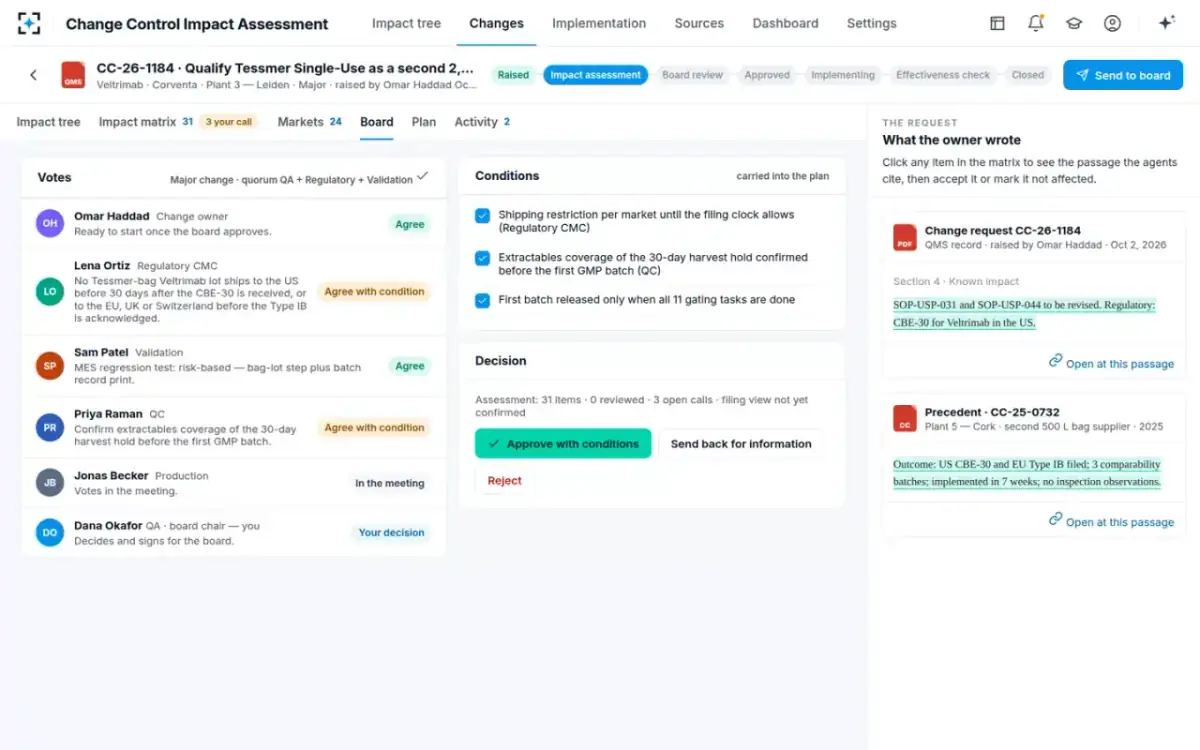Click the Board review stage pill
The height and width of the screenshot is (750, 1200).
(692, 75)
